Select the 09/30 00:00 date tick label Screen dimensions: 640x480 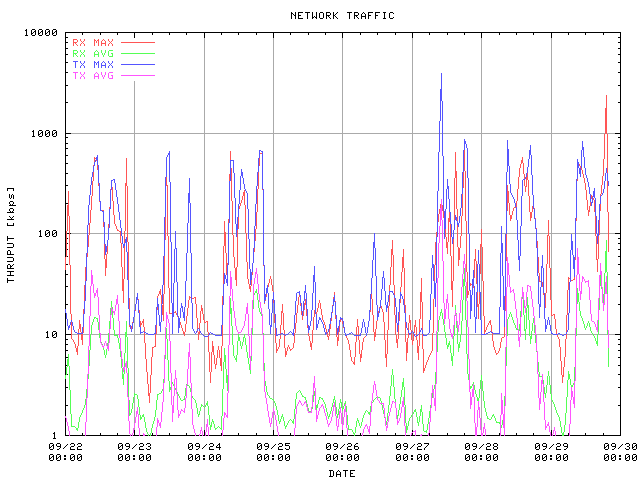[x=618, y=452]
